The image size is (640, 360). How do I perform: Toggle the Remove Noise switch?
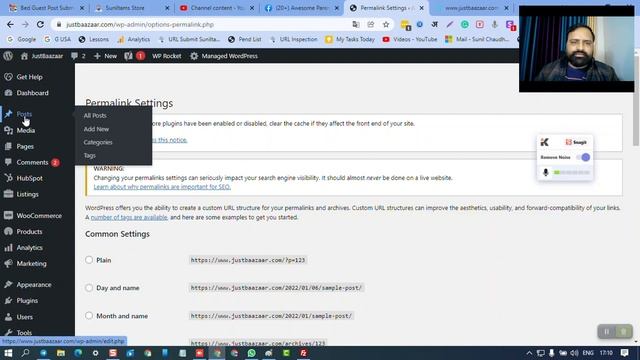583,157
